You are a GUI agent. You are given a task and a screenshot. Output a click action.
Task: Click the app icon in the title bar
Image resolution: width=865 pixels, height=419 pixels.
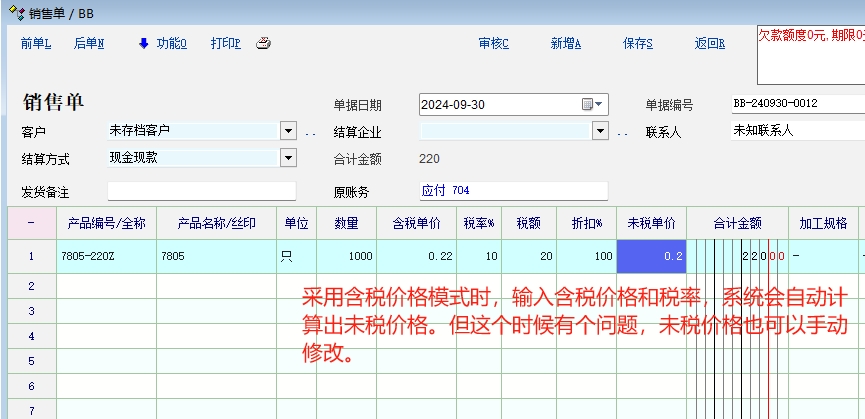tap(9, 12)
